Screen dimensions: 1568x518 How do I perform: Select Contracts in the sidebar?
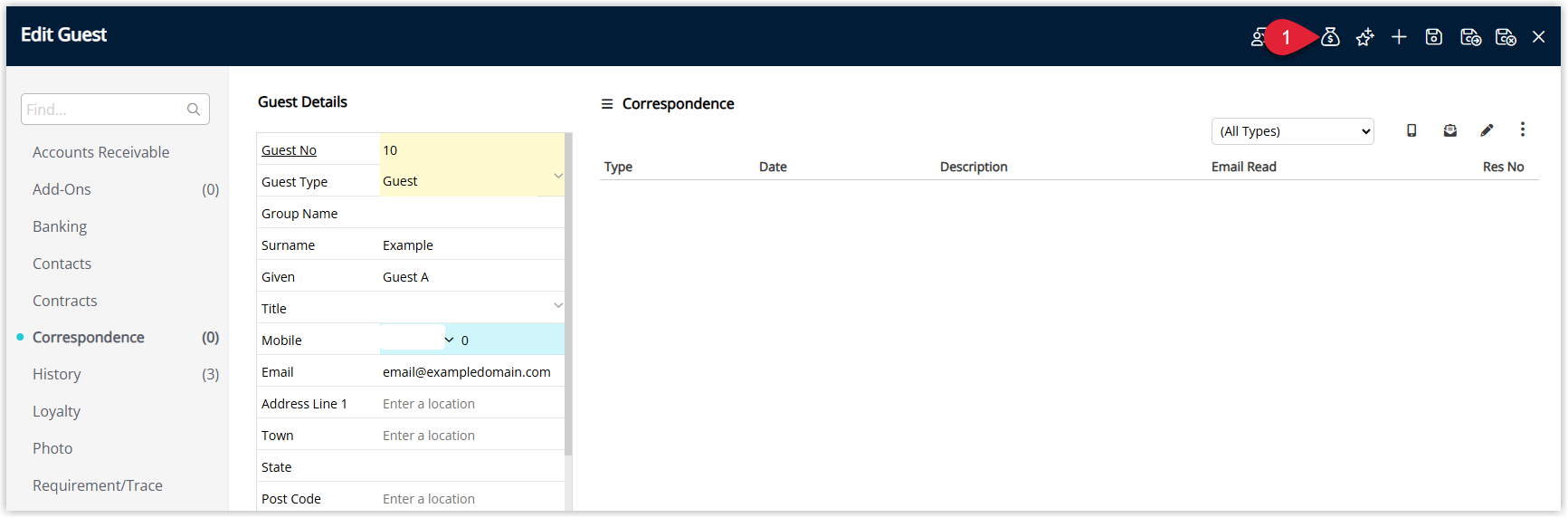click(64, 301)
